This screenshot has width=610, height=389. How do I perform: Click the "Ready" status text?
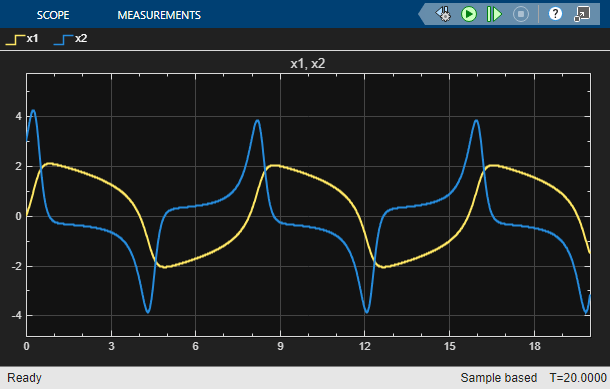pos(25,378)
